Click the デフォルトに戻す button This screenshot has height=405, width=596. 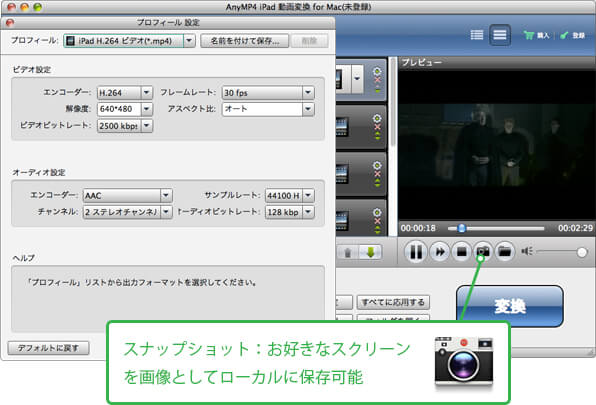[48, 348]
